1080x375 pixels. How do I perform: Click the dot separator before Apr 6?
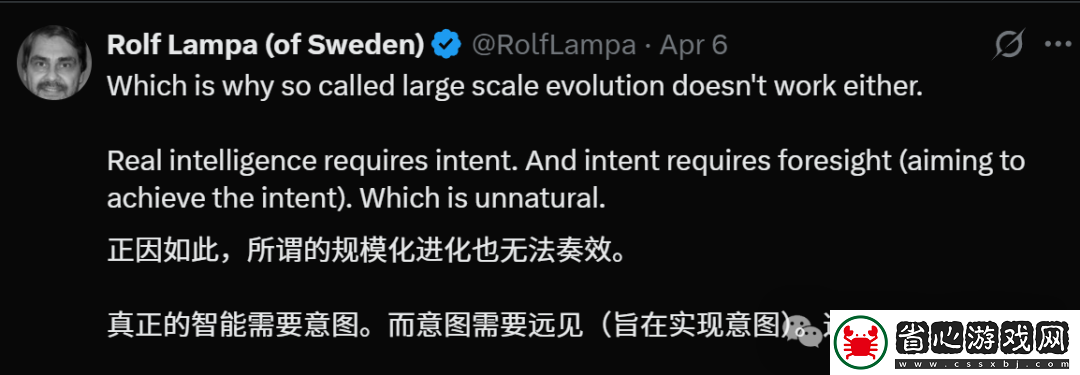pyautogui.click(x=647, y=45)
